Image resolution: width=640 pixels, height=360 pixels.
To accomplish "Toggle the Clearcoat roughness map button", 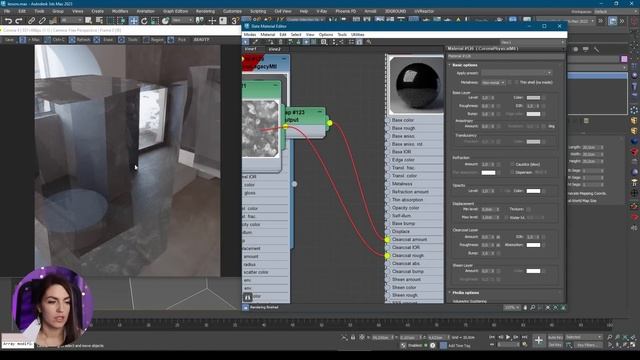I will tap(498, 245).
